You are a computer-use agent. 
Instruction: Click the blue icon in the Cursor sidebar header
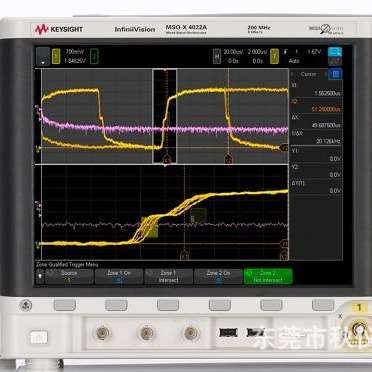click(x=336, y=74)
